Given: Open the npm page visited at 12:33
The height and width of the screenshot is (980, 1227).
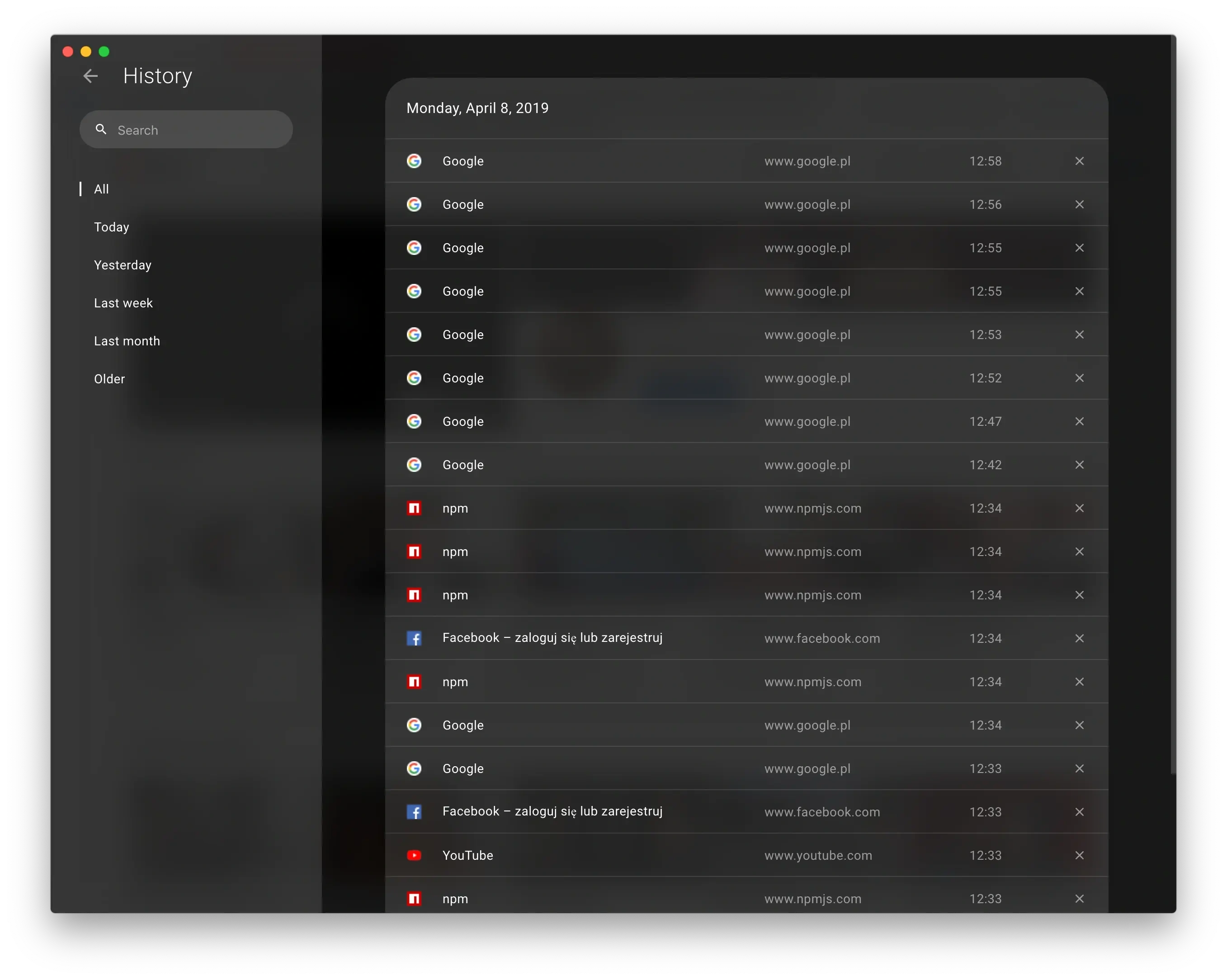Looking at the screenshot, I should pos(455,899).
